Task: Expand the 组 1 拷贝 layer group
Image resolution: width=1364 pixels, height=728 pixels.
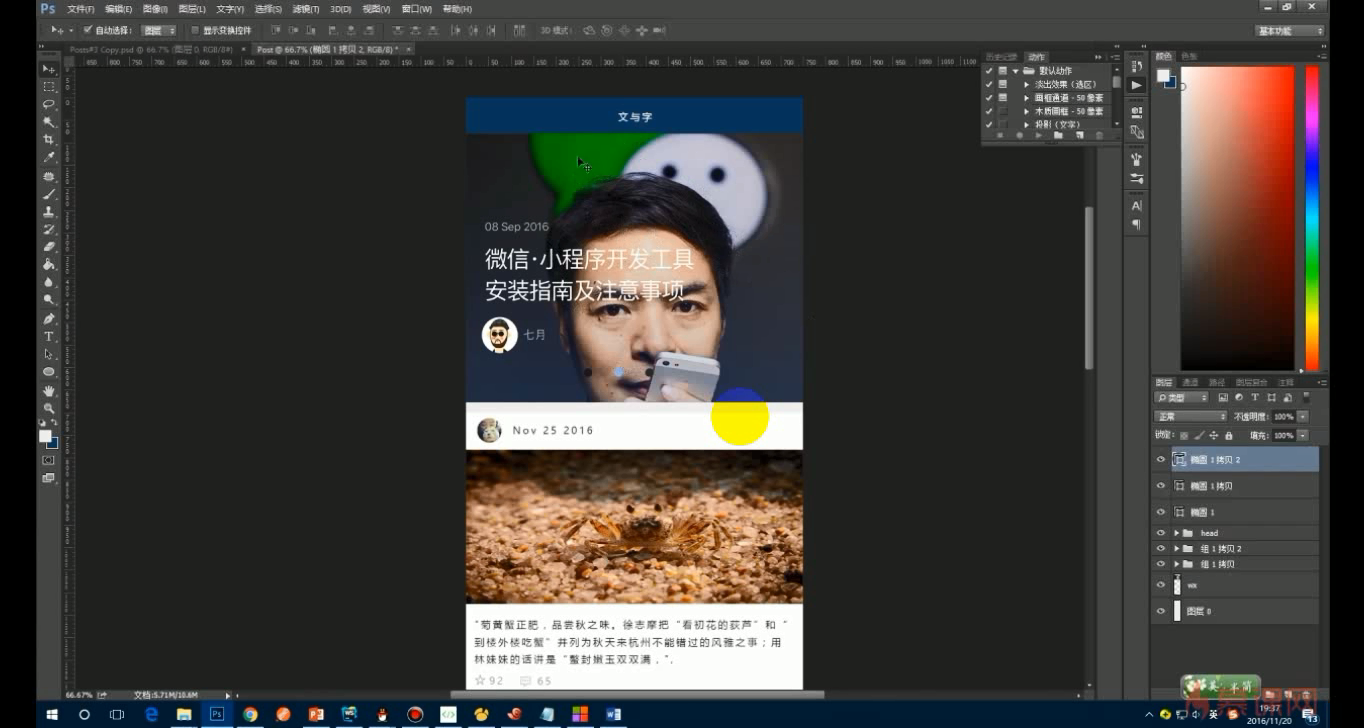Action: [x=1176, y=564]
